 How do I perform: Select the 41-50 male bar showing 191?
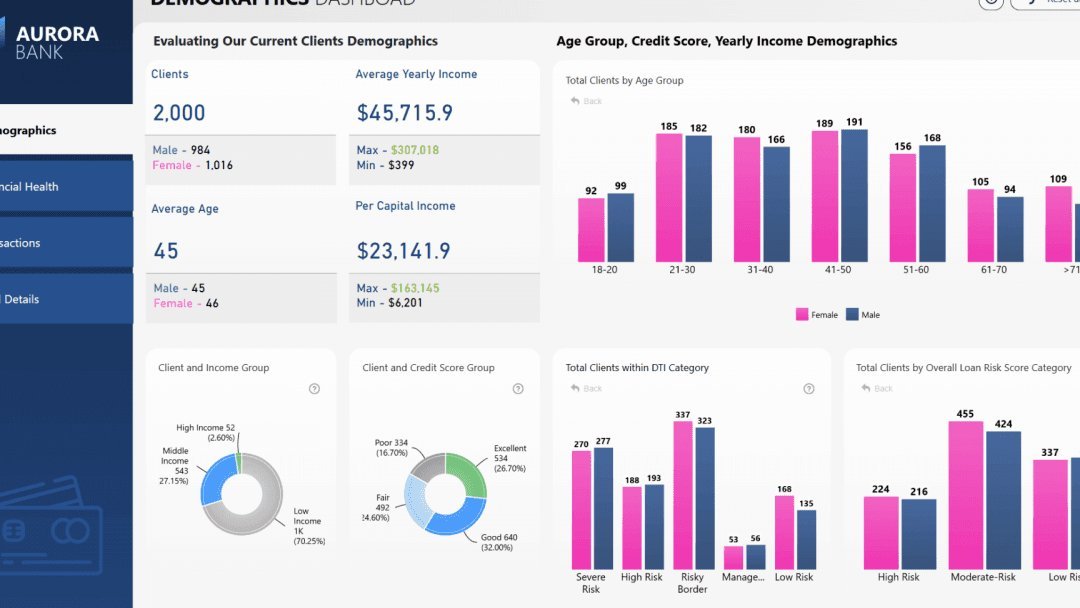pyautogui.click(x=854, y=196)
